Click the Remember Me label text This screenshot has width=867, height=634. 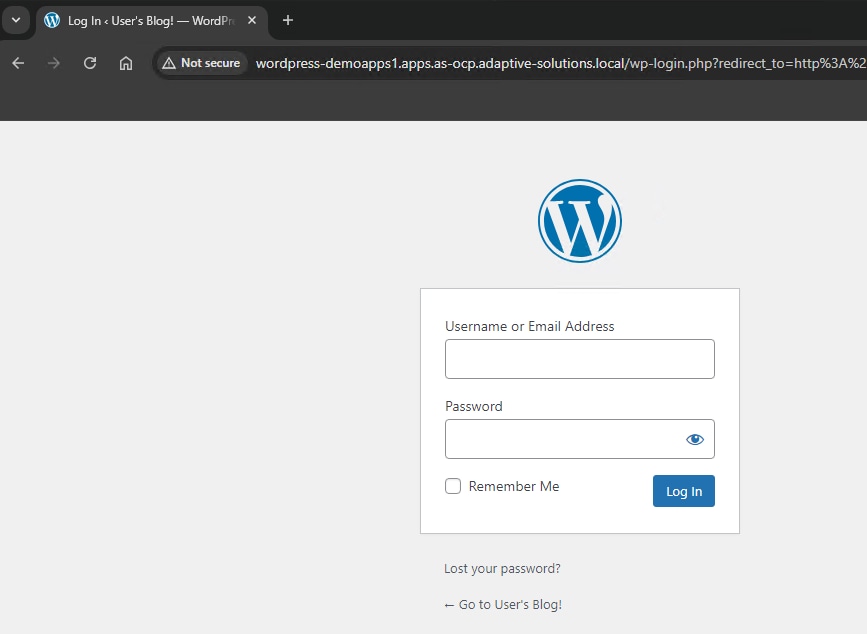coord(514,487)
